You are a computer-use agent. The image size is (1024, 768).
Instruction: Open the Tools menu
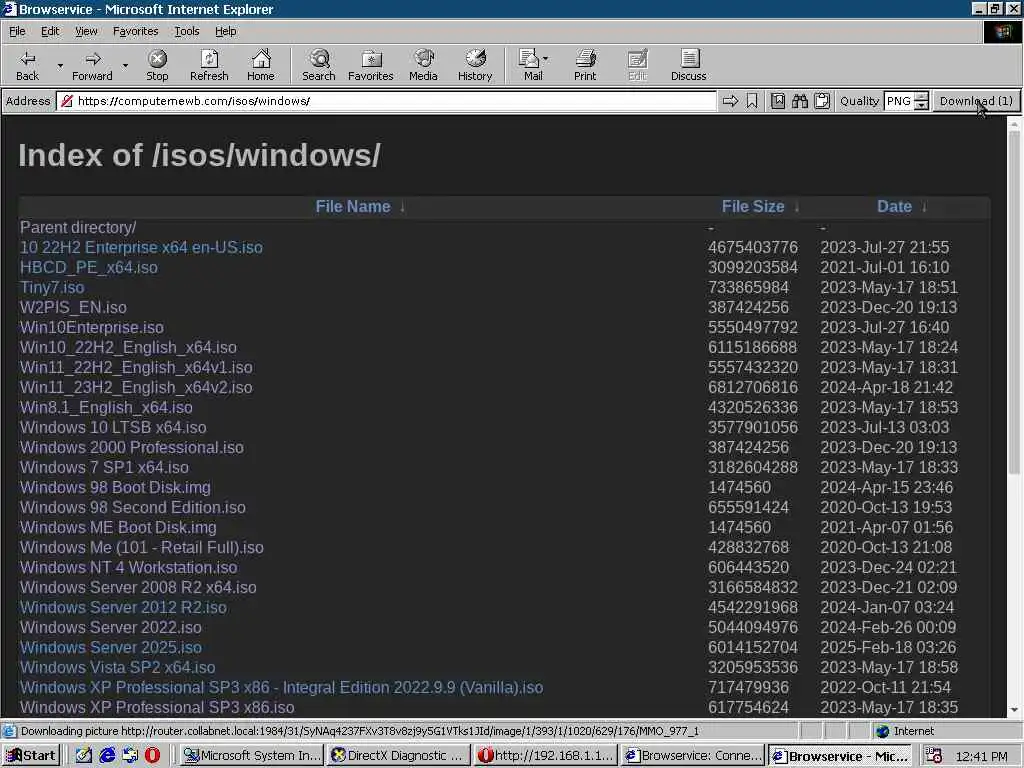pyautogui.click(x=186, y=31)
